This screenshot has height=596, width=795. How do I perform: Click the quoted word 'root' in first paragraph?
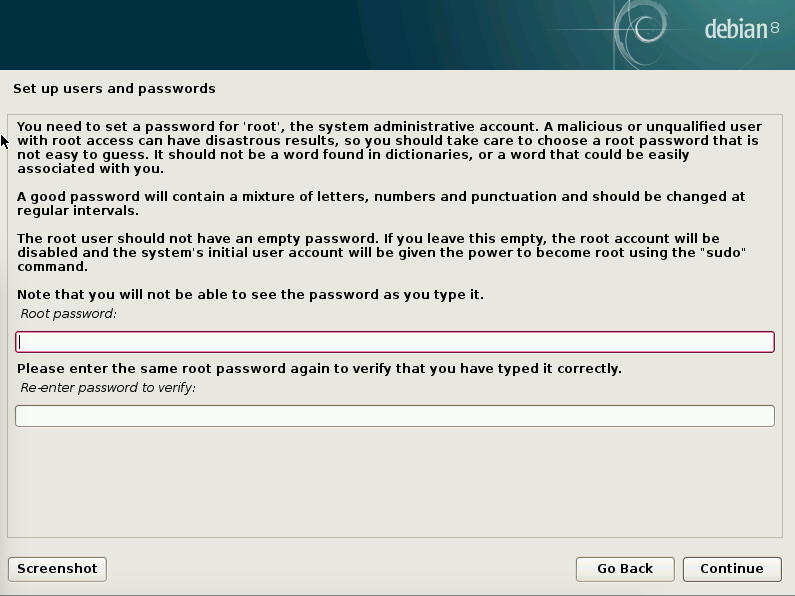(263, 126)
